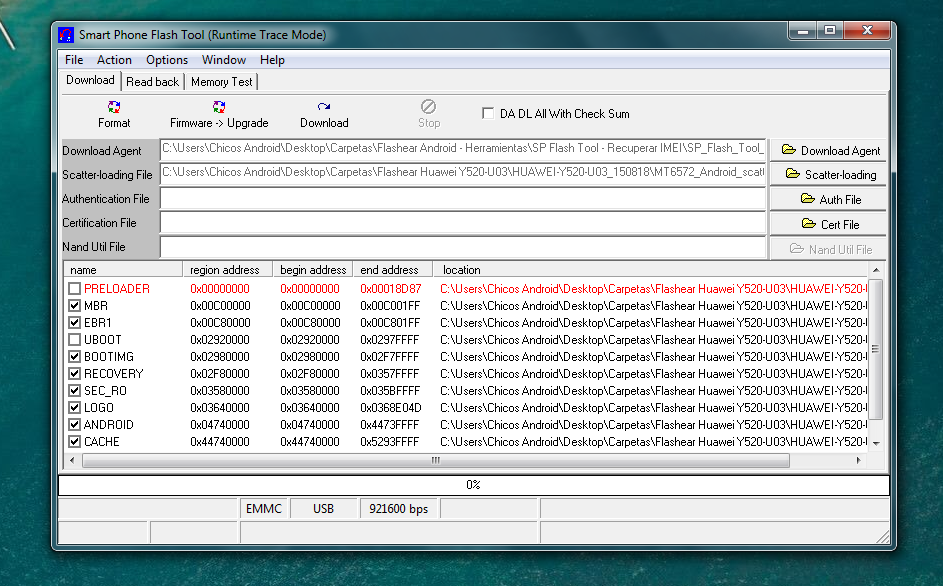Open the Options menu
The height and width of the screenshot is (586, 943).
[166, 59]
